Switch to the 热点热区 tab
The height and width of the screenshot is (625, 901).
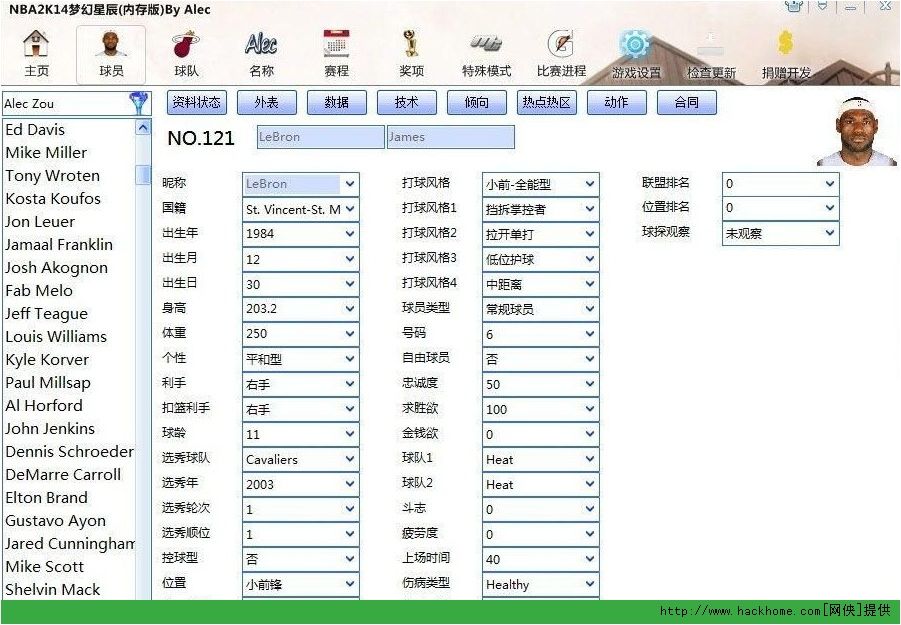[x=547, y=103]
